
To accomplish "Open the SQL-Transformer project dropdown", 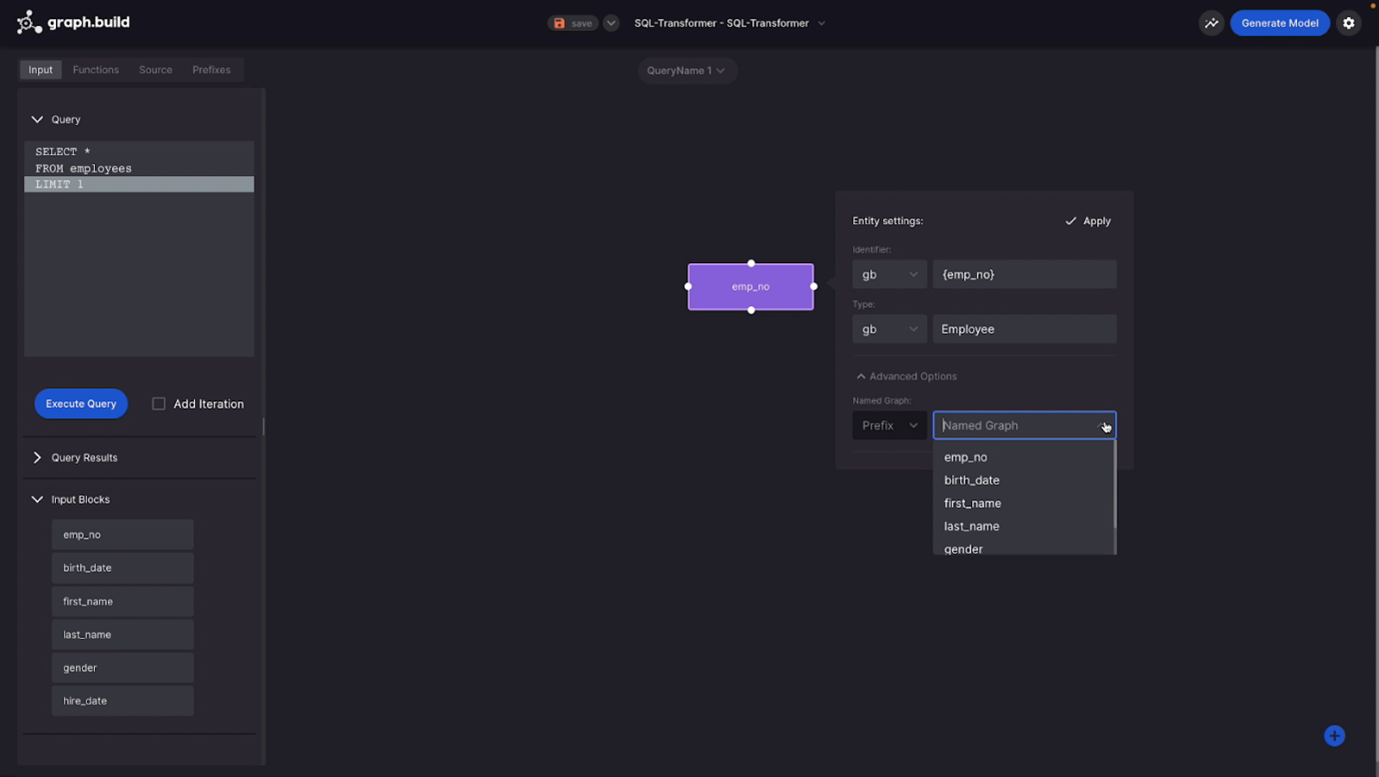I will click(x=729, y=22).
